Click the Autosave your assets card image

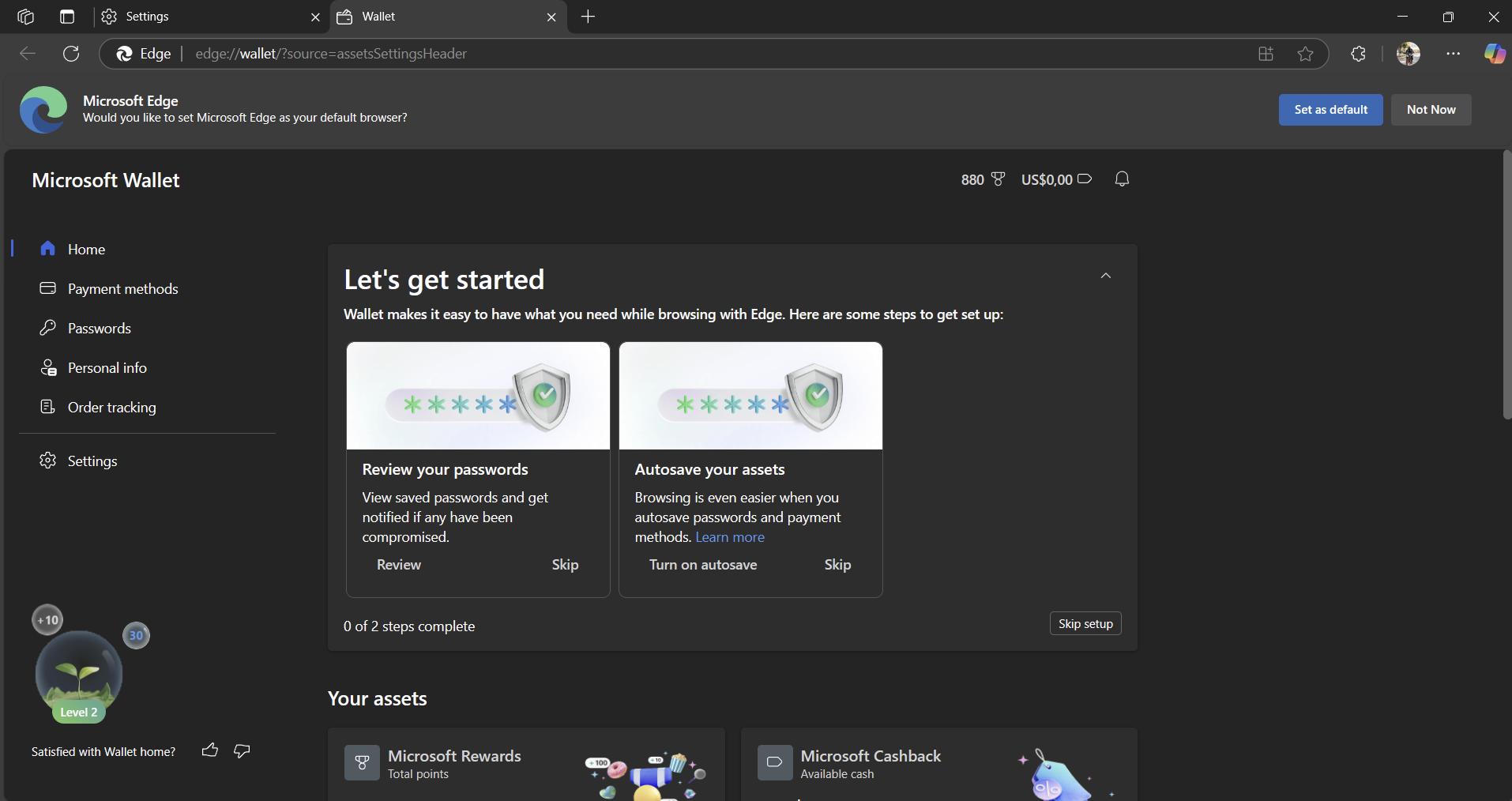(750, 396)
